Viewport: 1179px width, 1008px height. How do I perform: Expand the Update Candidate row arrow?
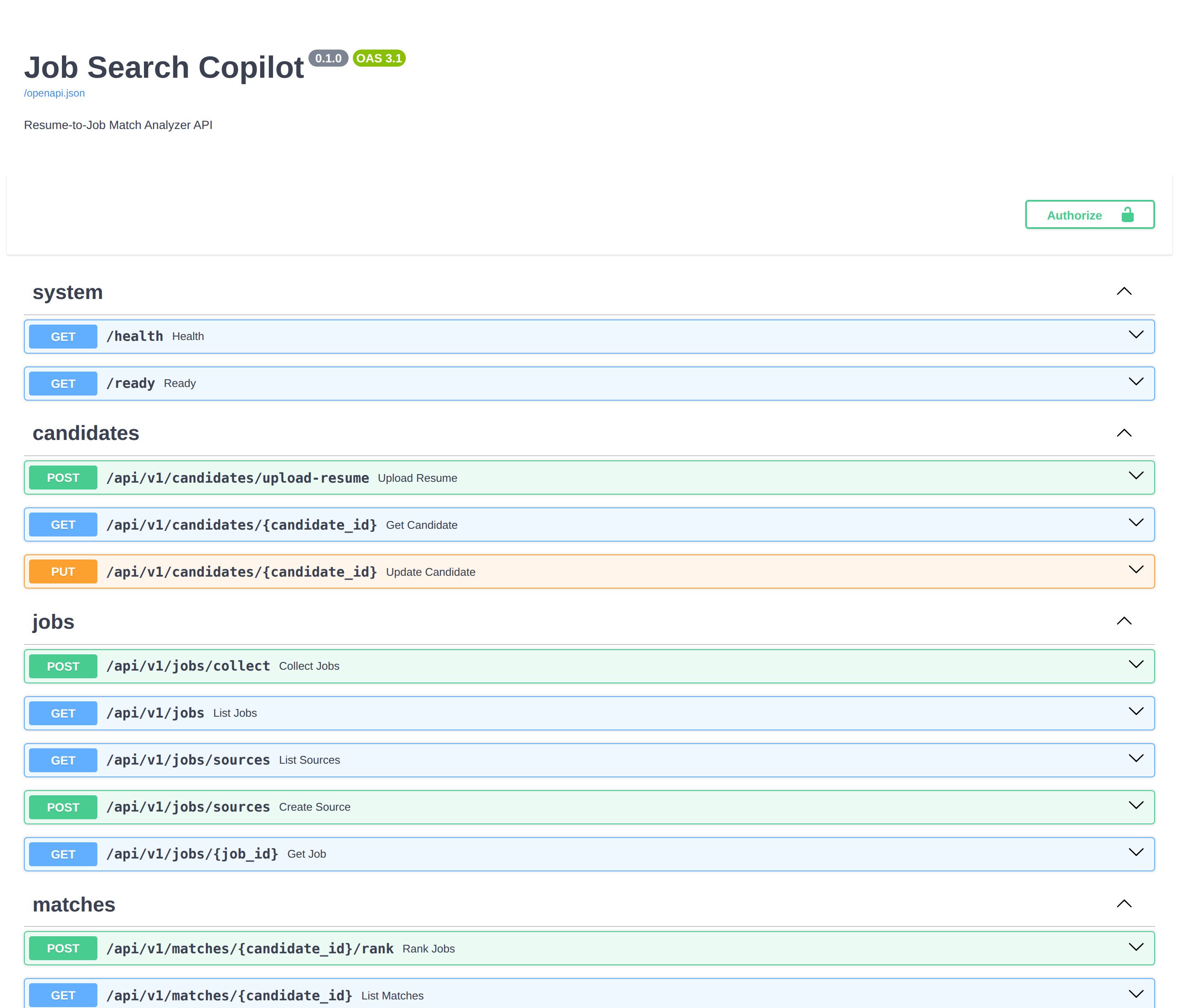[x=1136, y=569]
